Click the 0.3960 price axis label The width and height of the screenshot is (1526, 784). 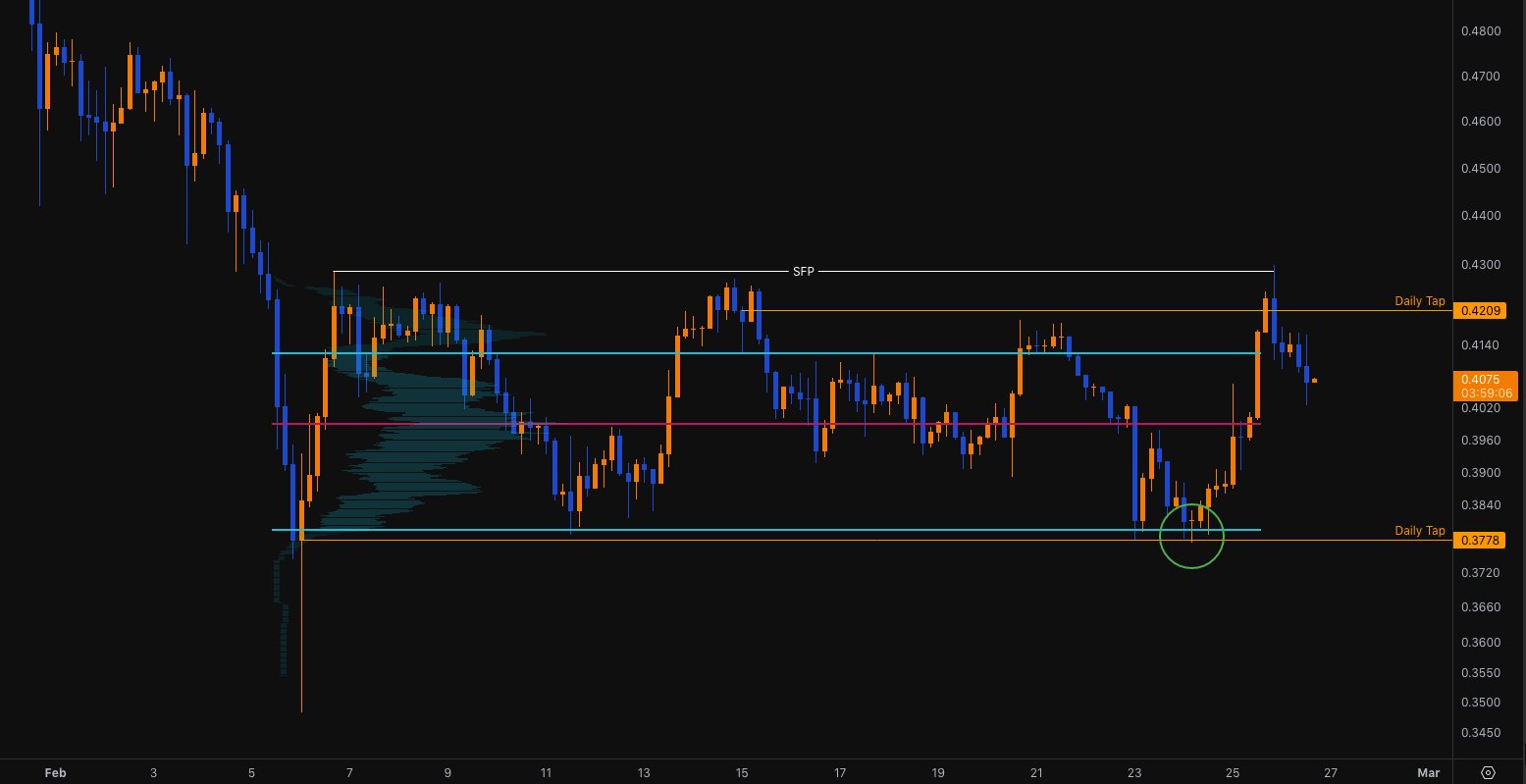(x=1480, y=441)
